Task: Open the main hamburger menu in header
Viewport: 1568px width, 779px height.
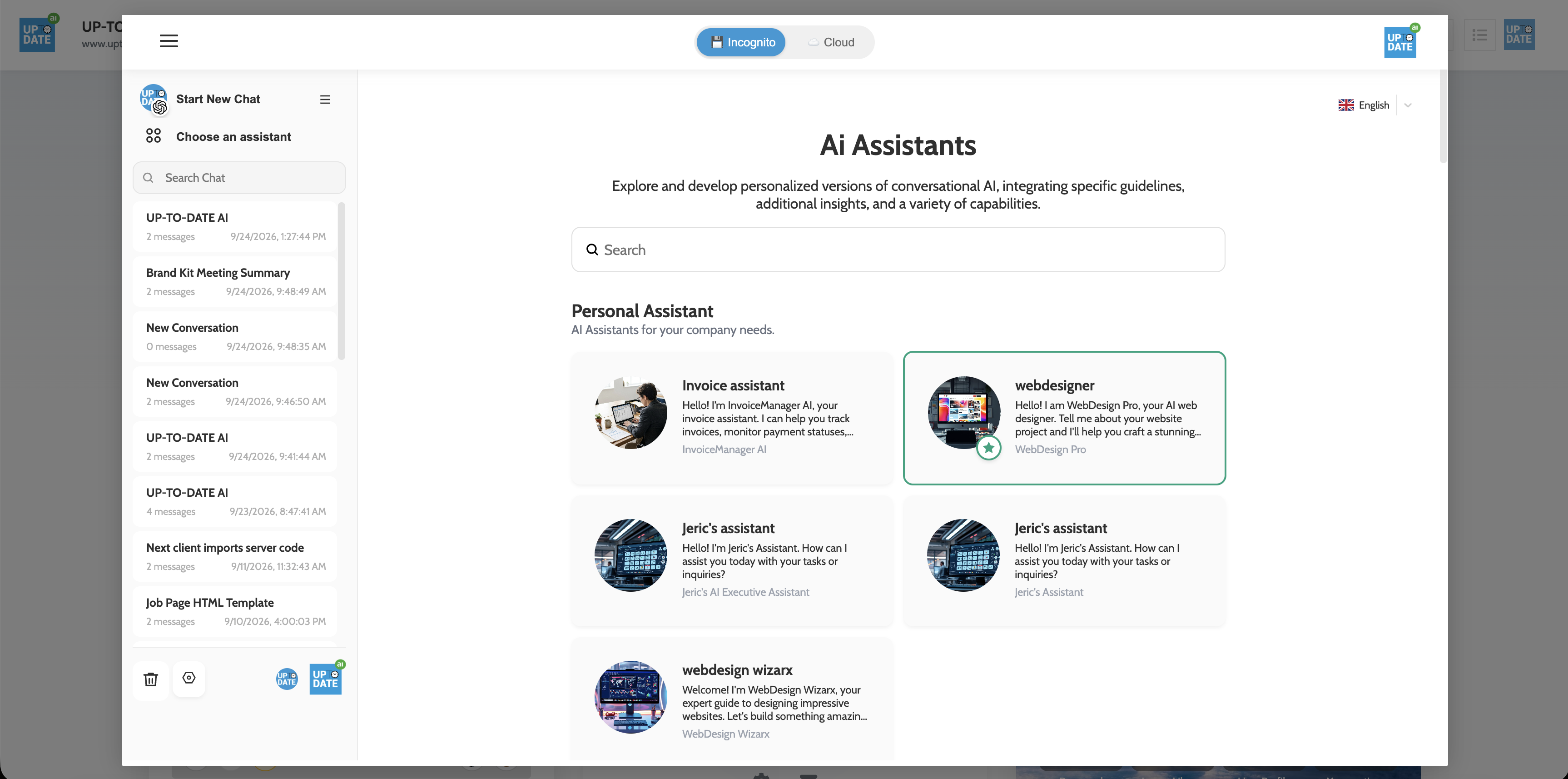Action: tap(169, 41)
